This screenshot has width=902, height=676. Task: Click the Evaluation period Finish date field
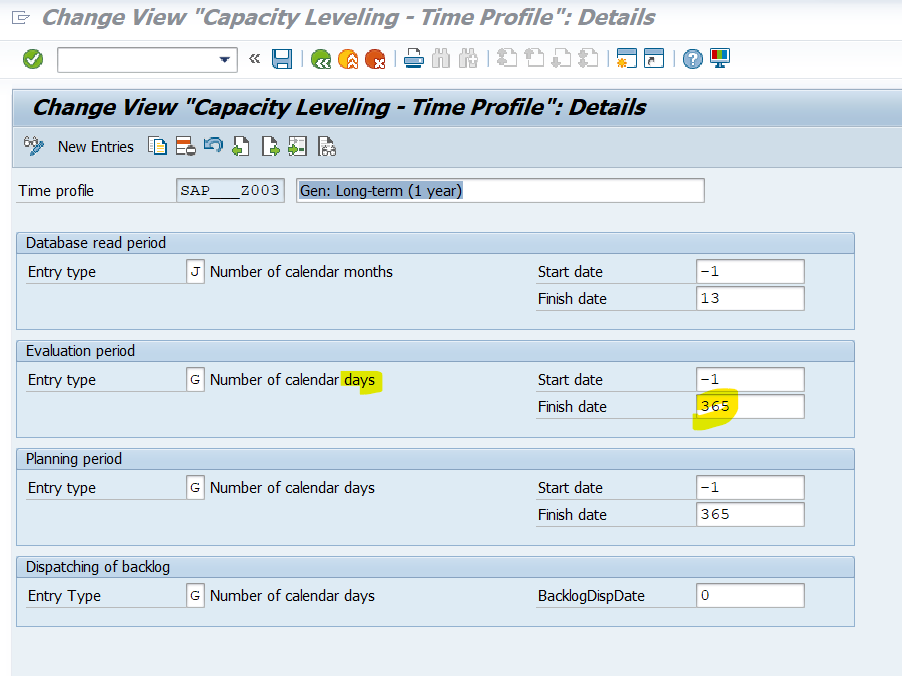(x=750, y=406)
